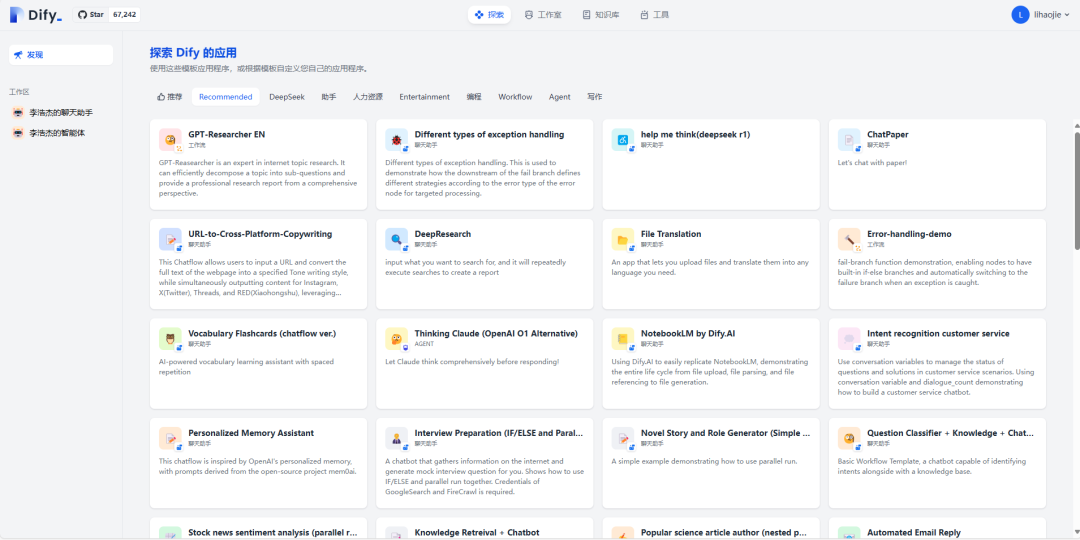Open 李浩杰的智能体 workspace app

[61, 133]
